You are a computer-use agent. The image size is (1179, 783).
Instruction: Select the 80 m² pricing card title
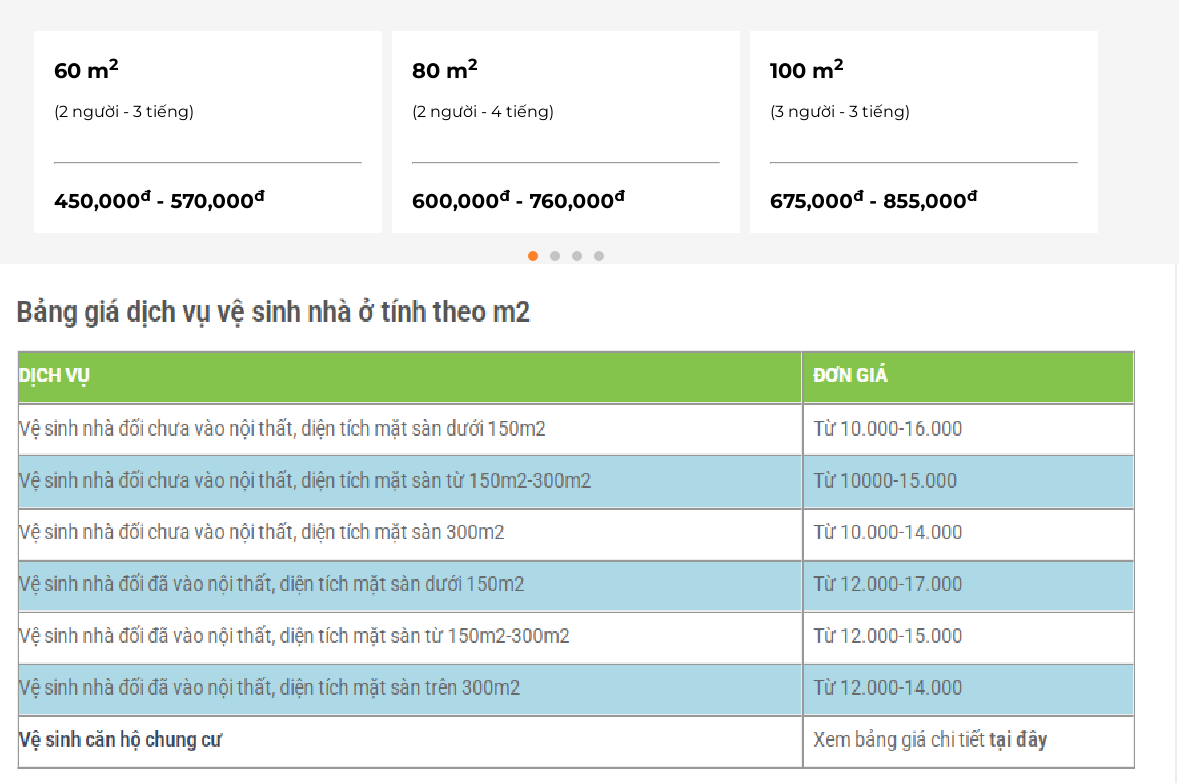445,70
